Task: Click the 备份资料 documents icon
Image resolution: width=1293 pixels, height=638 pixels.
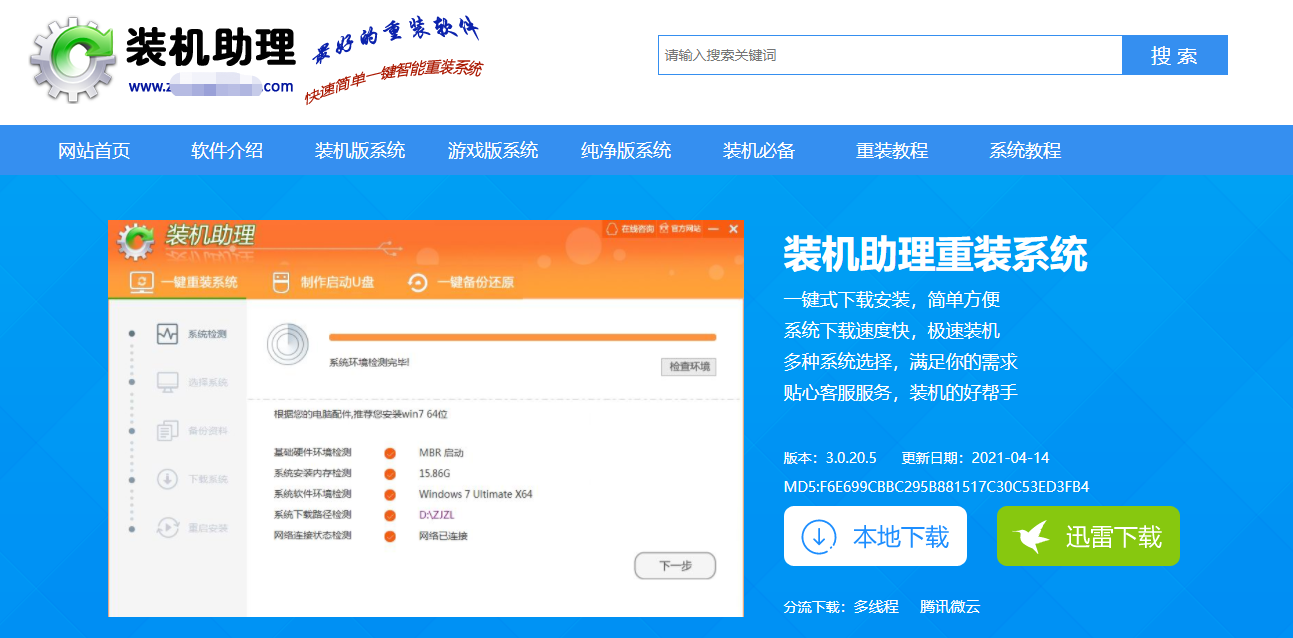Action: click(167, 431)
